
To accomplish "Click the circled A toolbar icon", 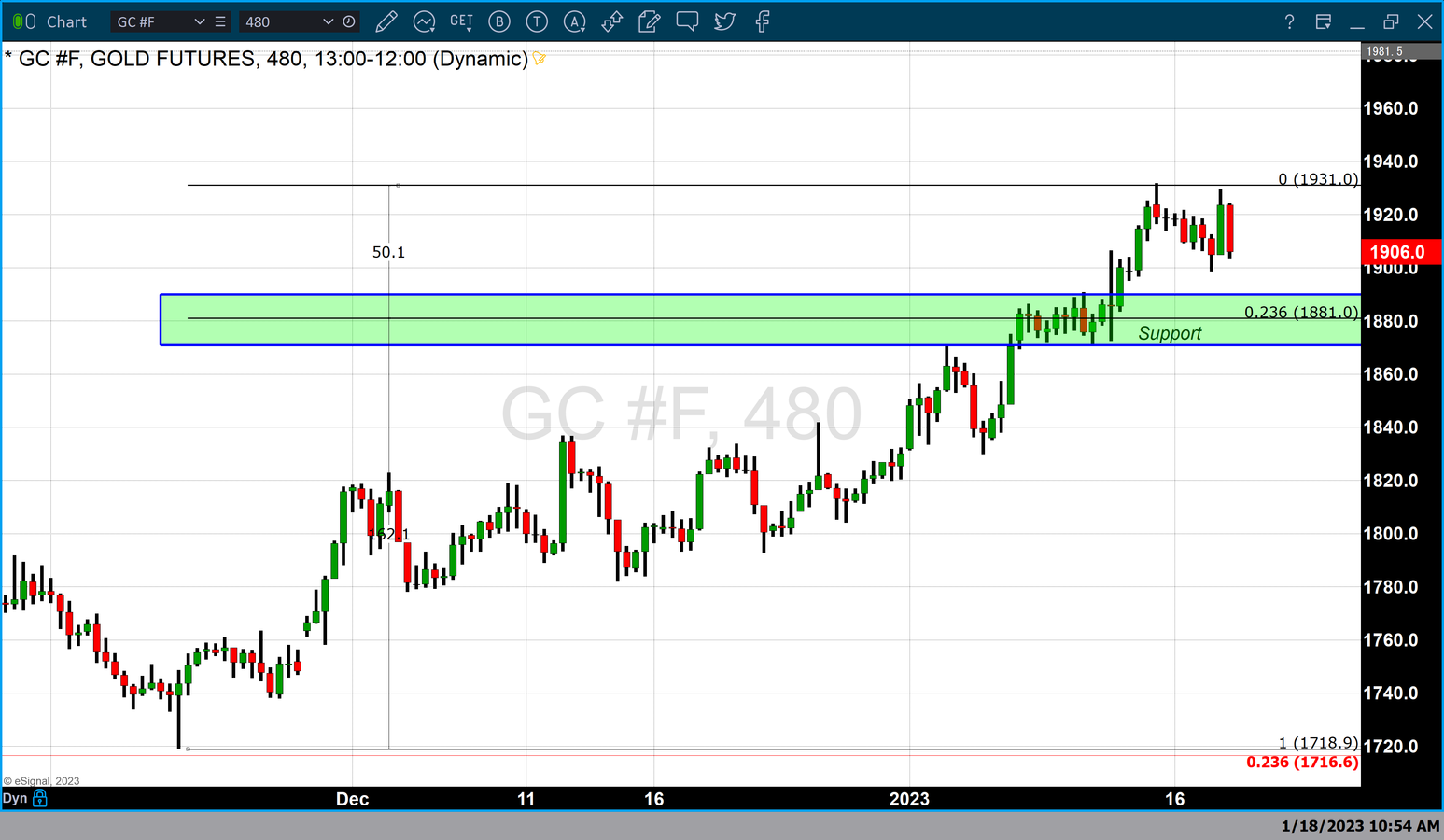I will click(575, 21).
